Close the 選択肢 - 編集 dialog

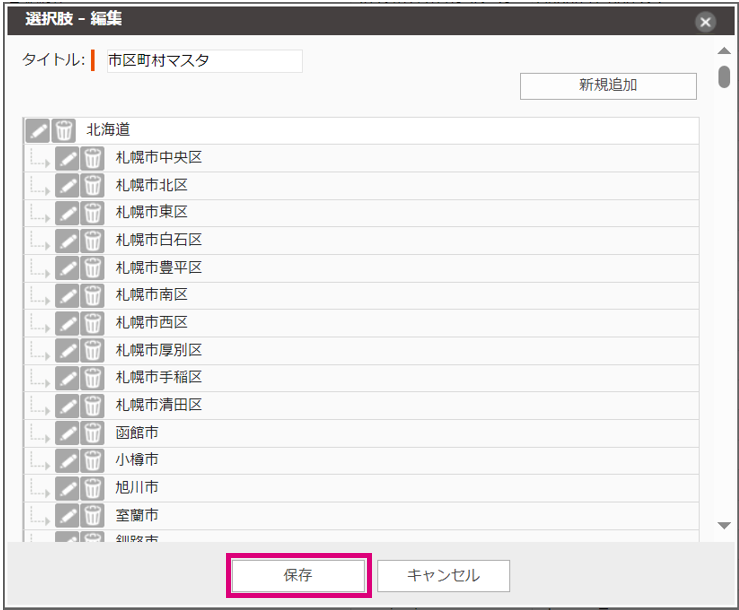coord(706,22)
